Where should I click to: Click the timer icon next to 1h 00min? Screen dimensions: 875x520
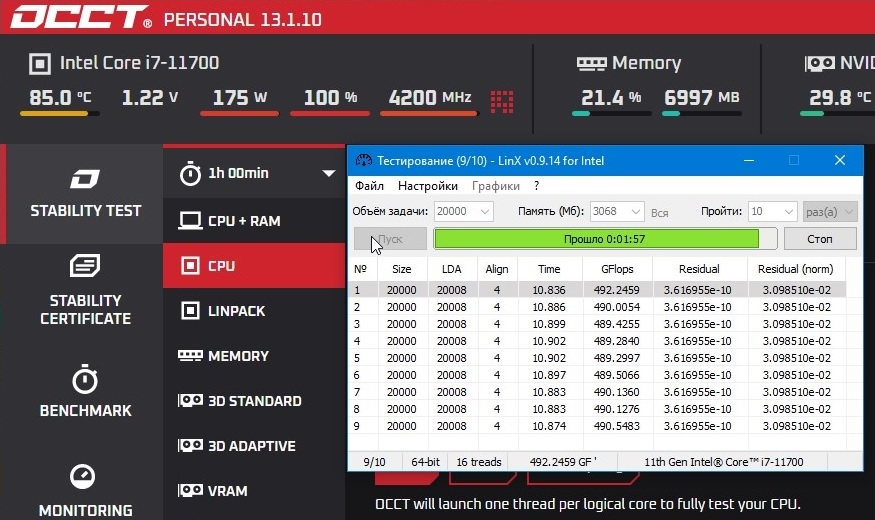pos(190,174)
